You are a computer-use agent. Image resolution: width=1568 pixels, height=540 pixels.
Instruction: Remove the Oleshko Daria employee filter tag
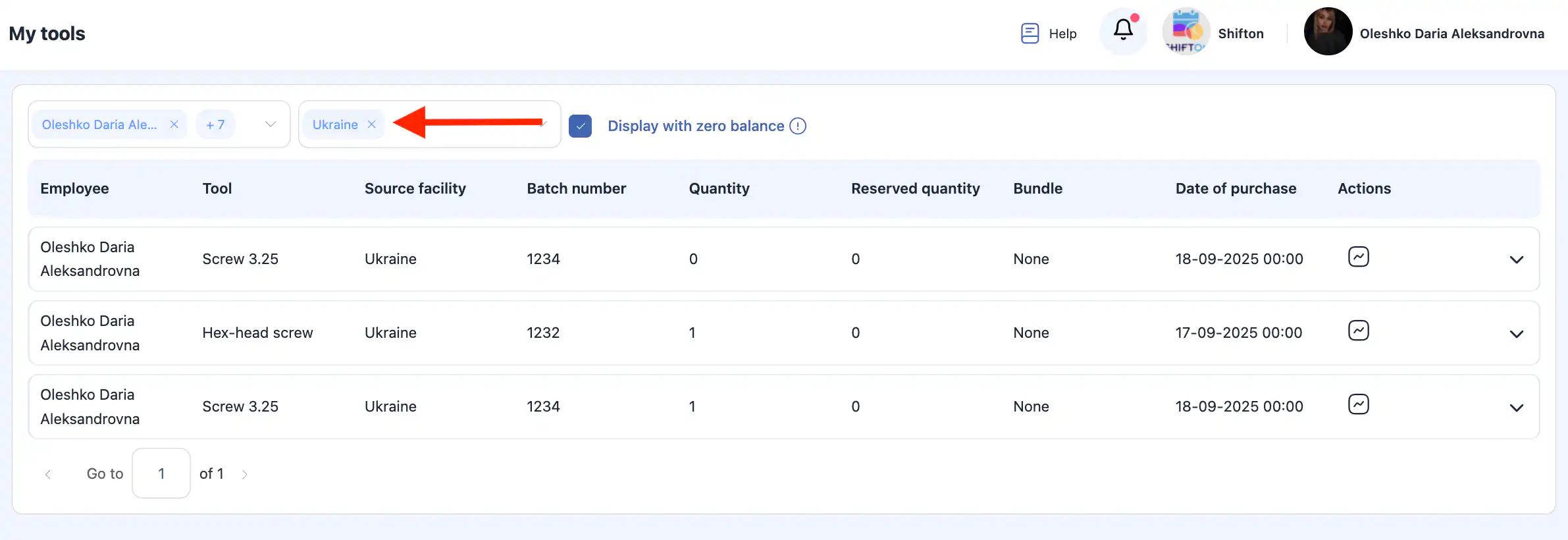174,124
